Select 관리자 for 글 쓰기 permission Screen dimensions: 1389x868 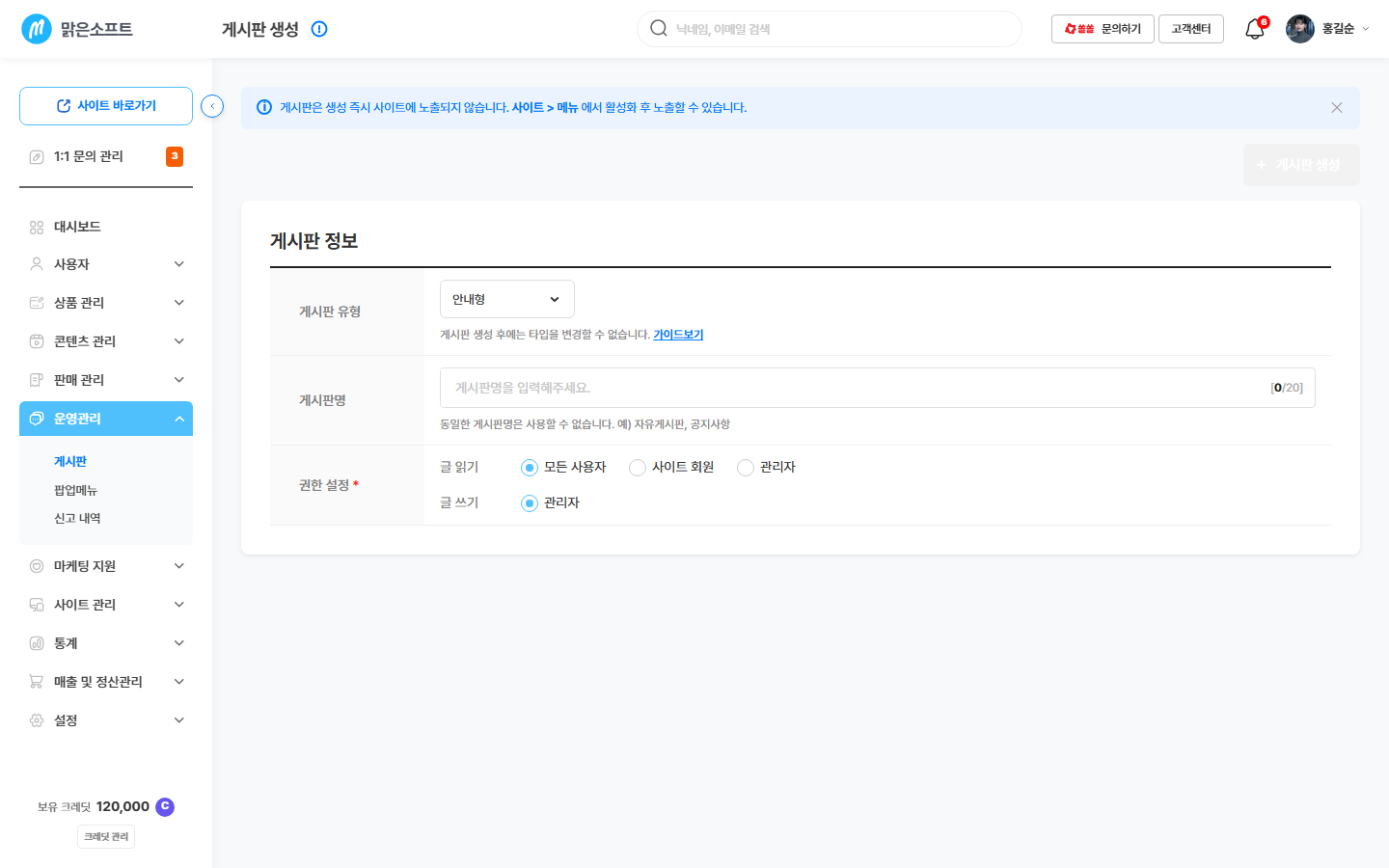pyautogui.click(x=530, y=503)
